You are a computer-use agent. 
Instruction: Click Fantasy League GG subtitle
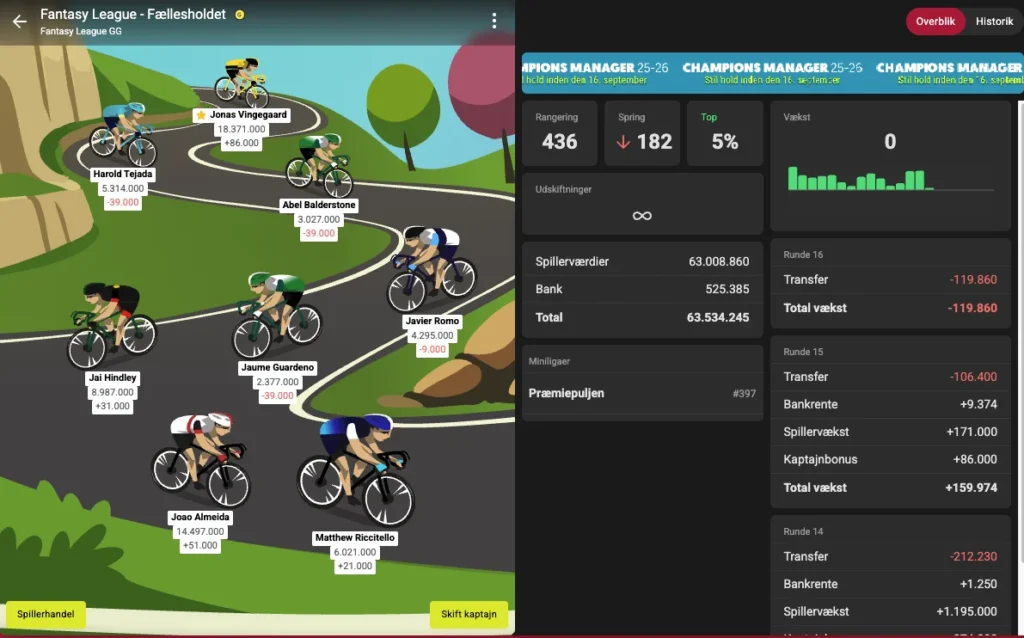tap(80, 31)
